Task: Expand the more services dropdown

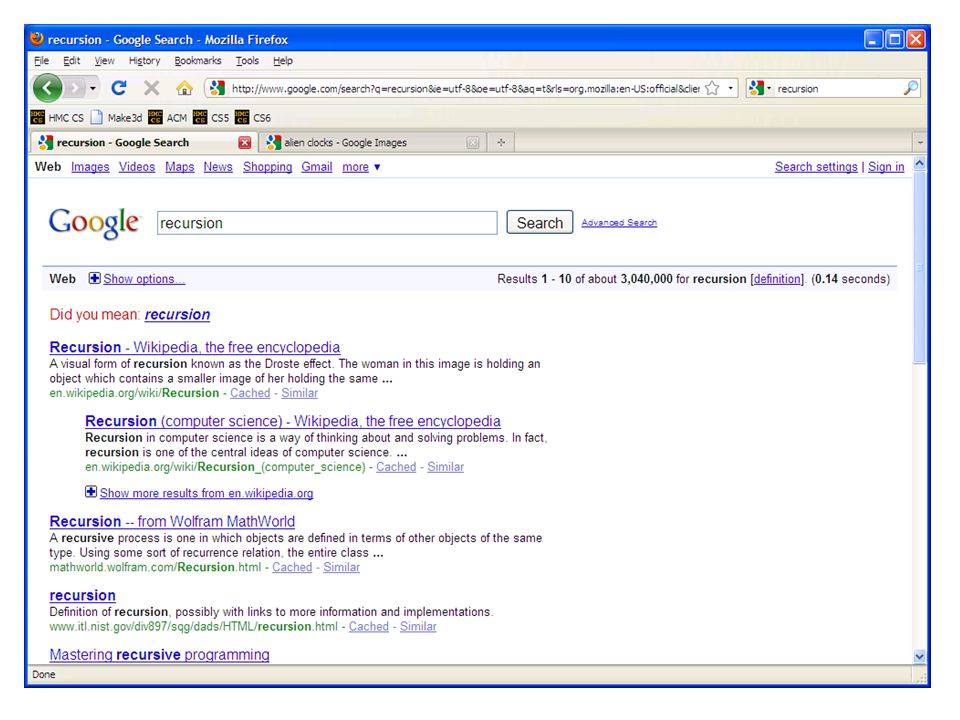Action: pyautogui.click(x=361, y=167)
